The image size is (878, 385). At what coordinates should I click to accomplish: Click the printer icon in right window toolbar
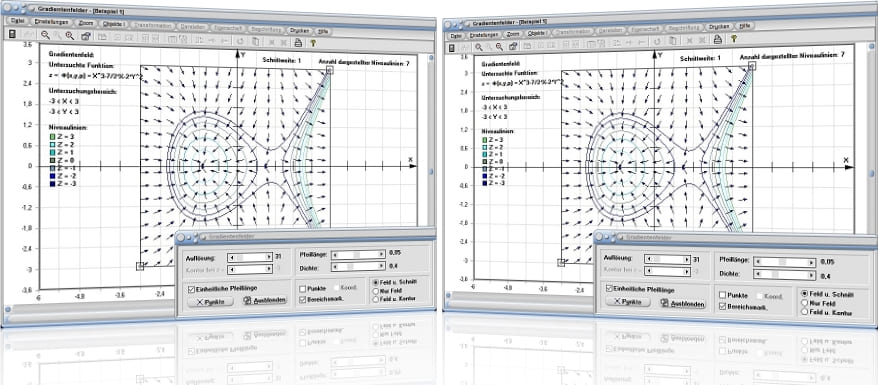coord(716,39)
